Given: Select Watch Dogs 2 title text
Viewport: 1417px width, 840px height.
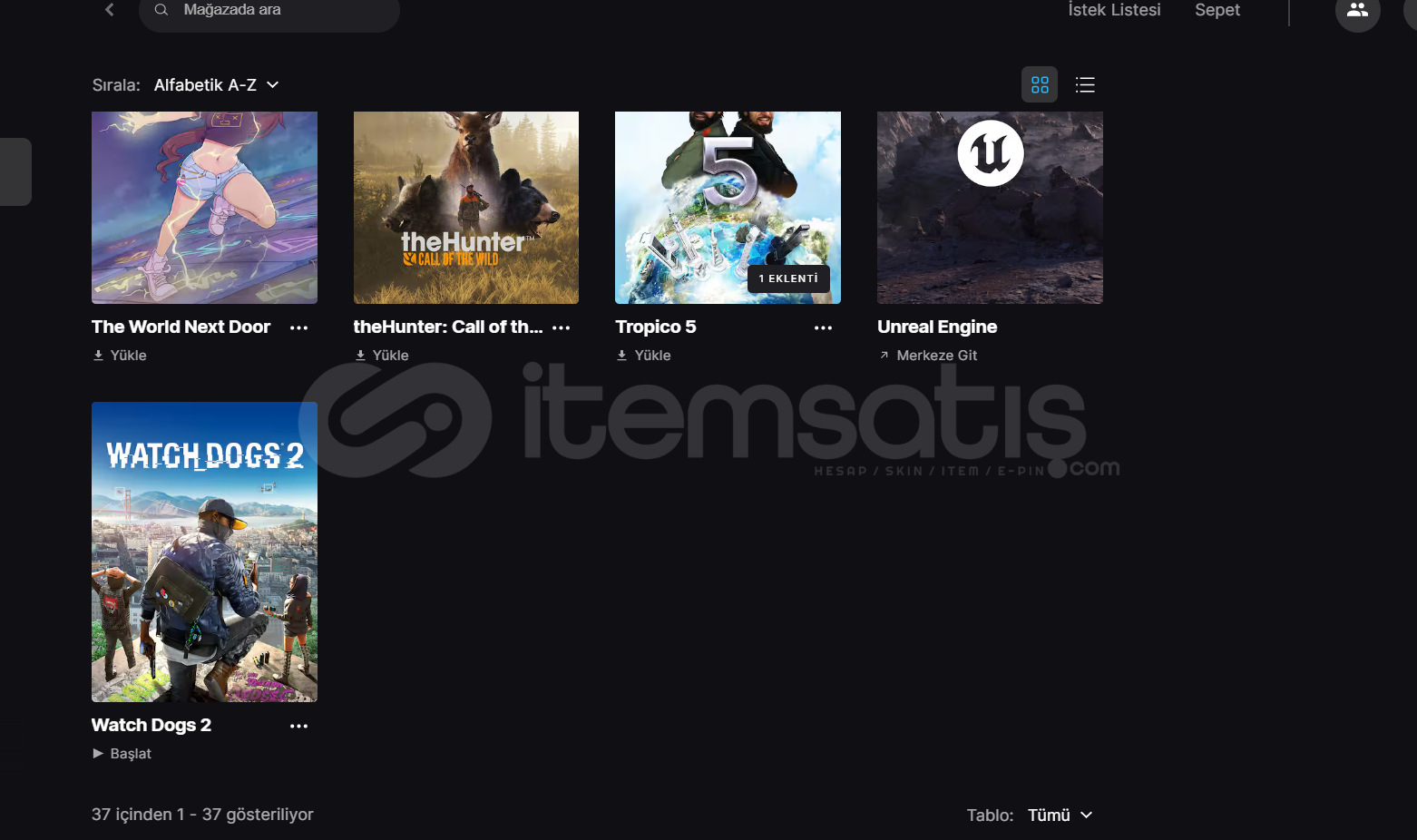Looking at the screenshot, I should (x=151, y=725).
